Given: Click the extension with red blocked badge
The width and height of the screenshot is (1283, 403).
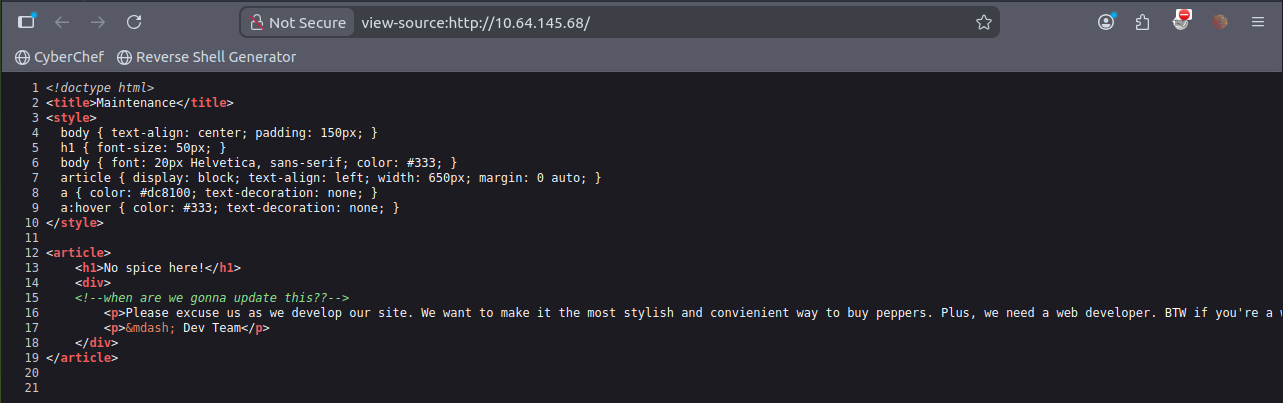Looking at the screenshot, I should point(1181,22).
